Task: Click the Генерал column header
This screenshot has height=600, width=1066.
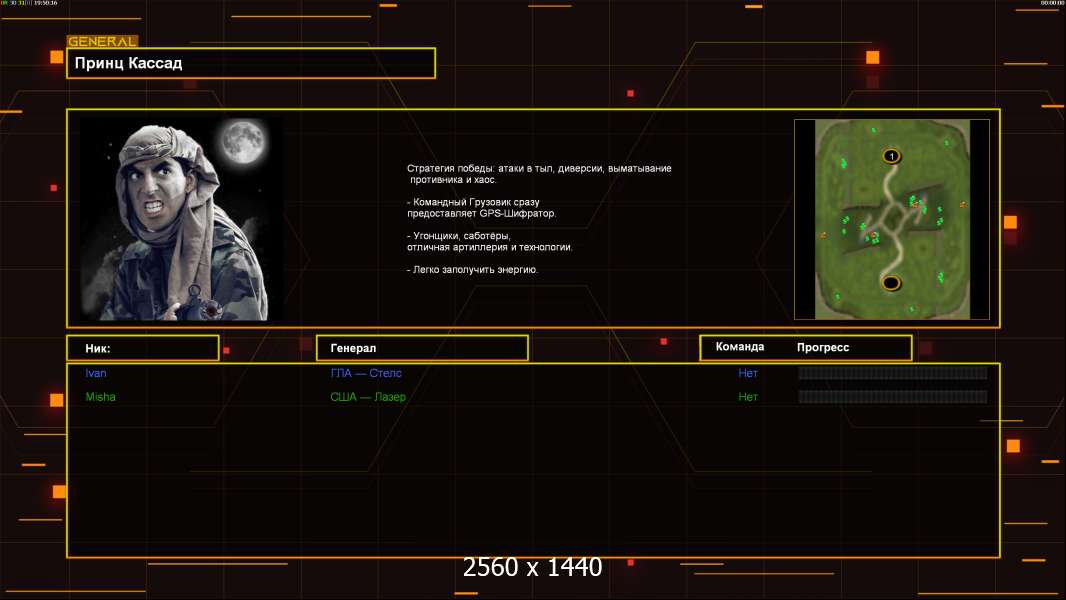Action: (421, 348)
